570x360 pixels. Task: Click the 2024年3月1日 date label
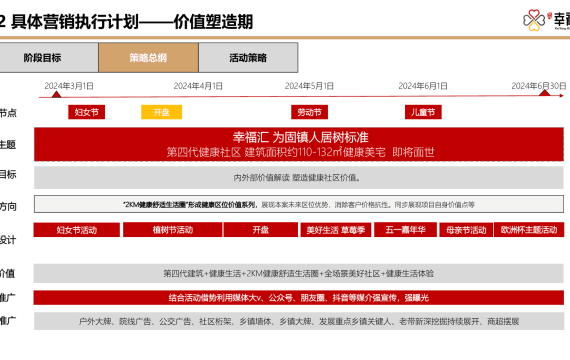pyautogui.click(x=69, y=86)
